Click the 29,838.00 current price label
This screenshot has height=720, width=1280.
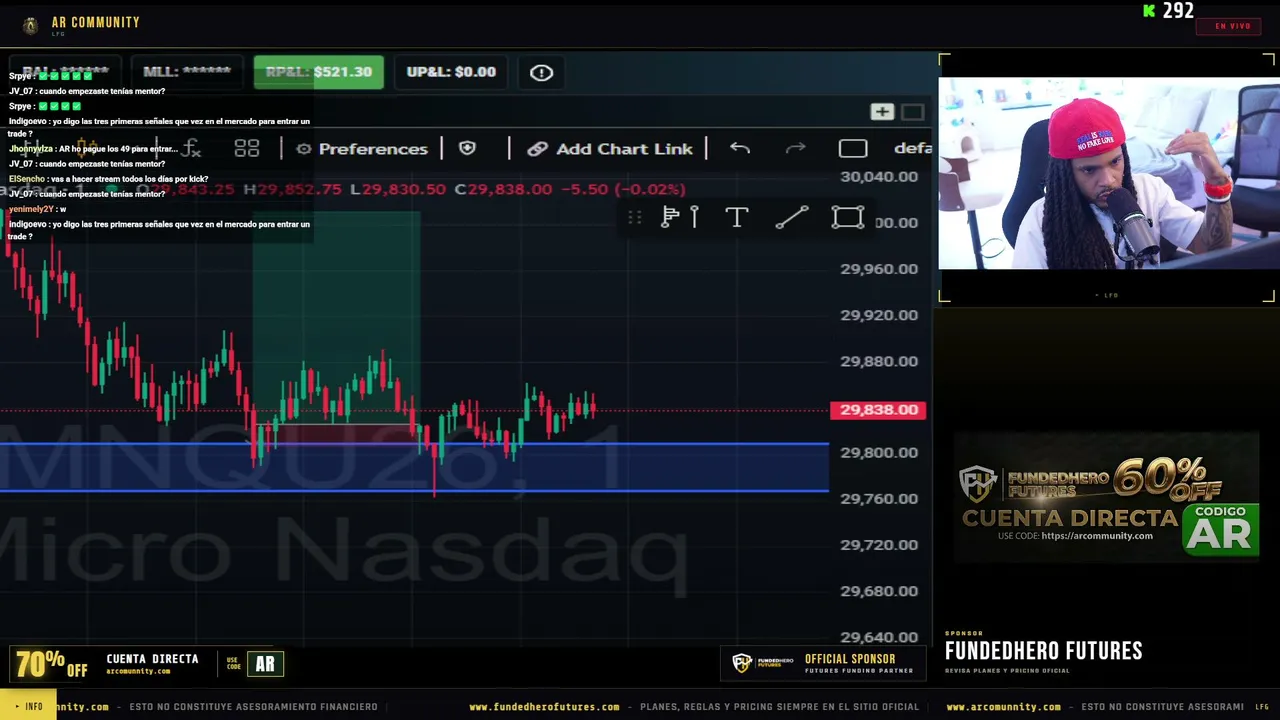click(x=878, y=410)
